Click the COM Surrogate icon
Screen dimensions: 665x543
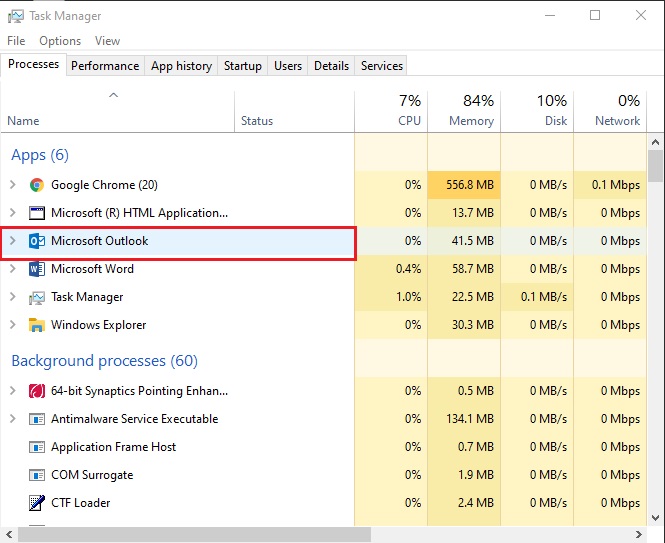coord(37,475)
